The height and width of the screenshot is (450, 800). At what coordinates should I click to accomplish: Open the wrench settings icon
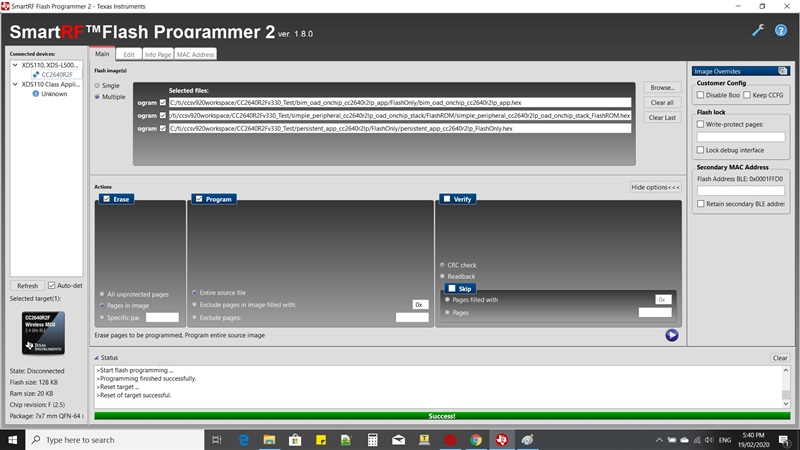(x=758, y=31)
